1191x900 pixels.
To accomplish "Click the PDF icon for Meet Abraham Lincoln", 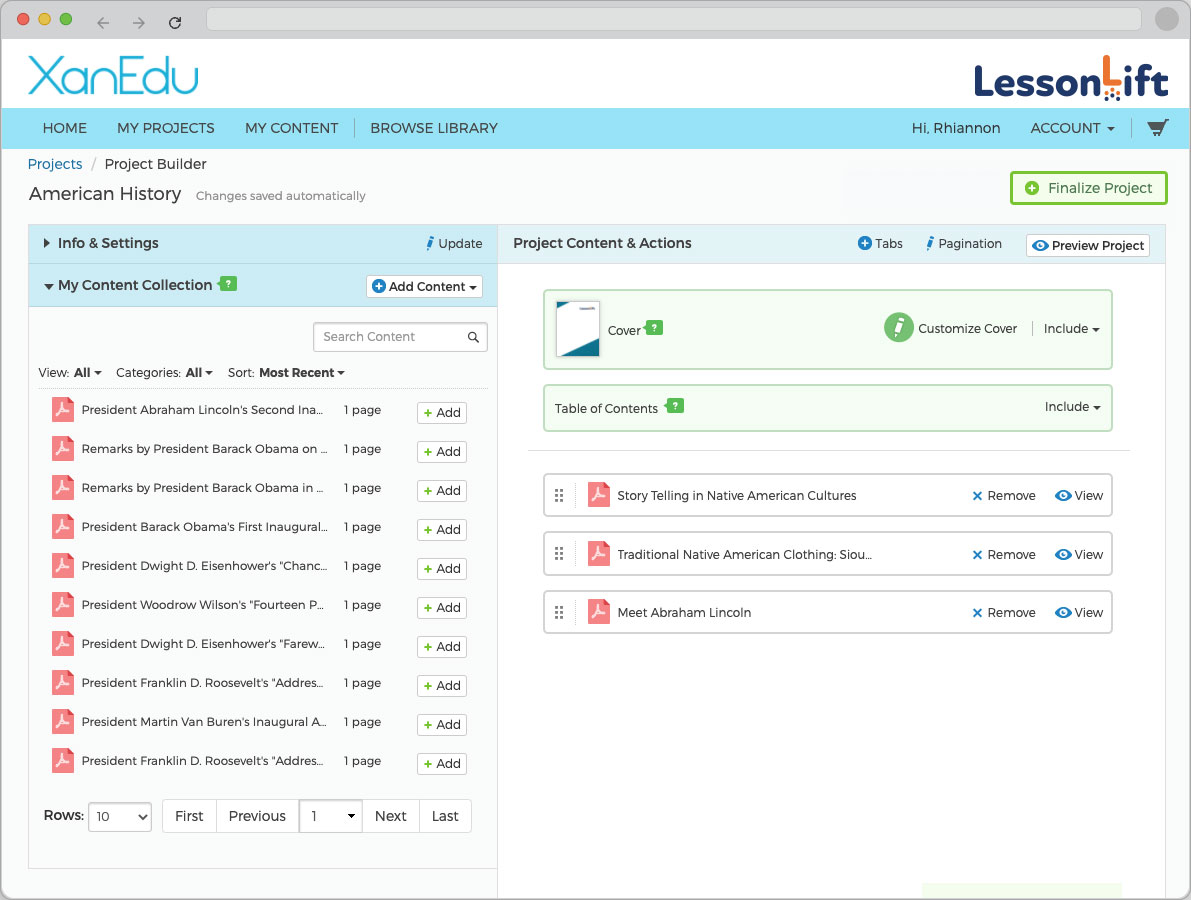I will pos(598,612).
